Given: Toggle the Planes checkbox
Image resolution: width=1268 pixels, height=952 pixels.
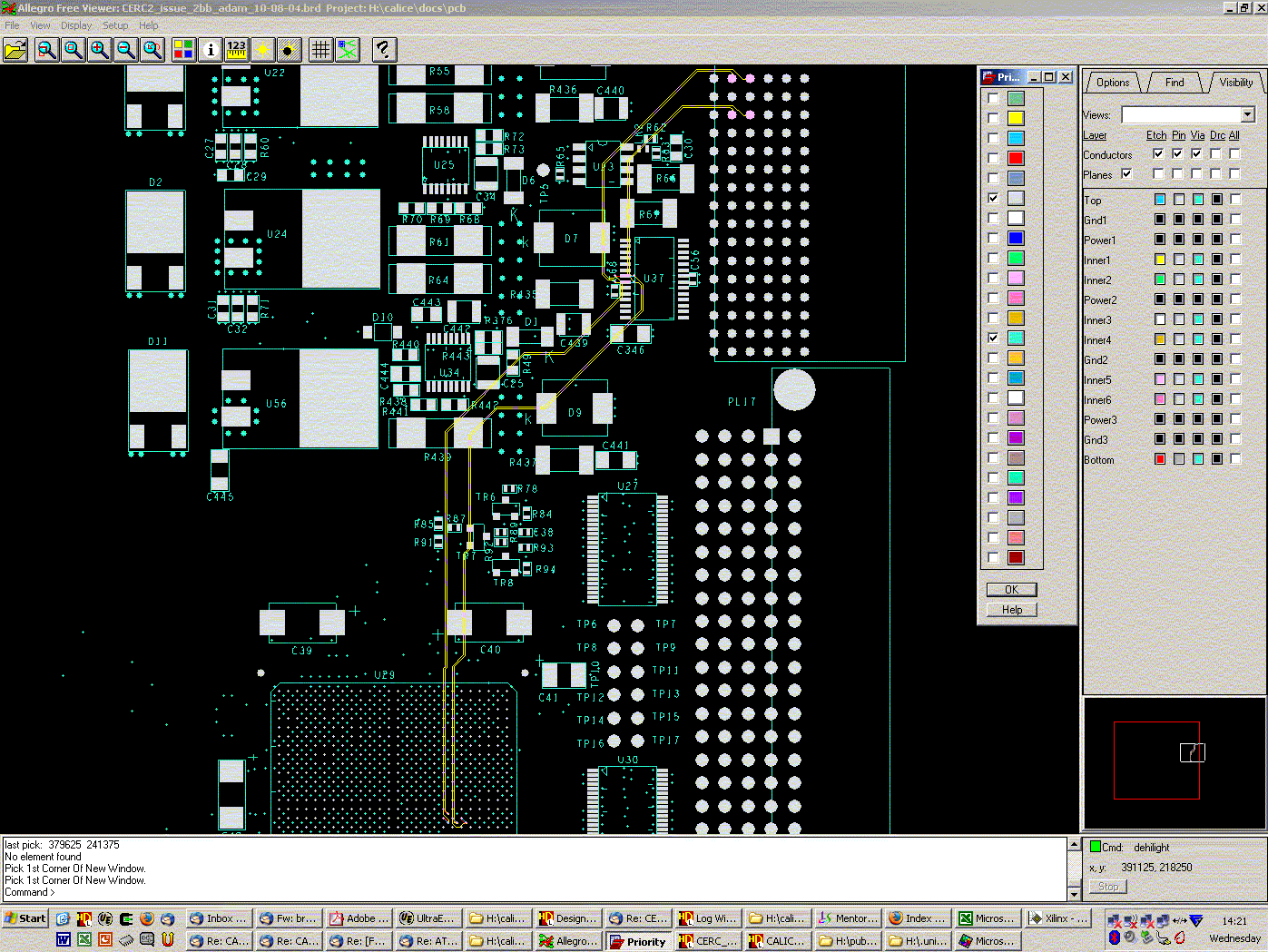Looking at the screenshot, I should click(x=1126, y=174).
